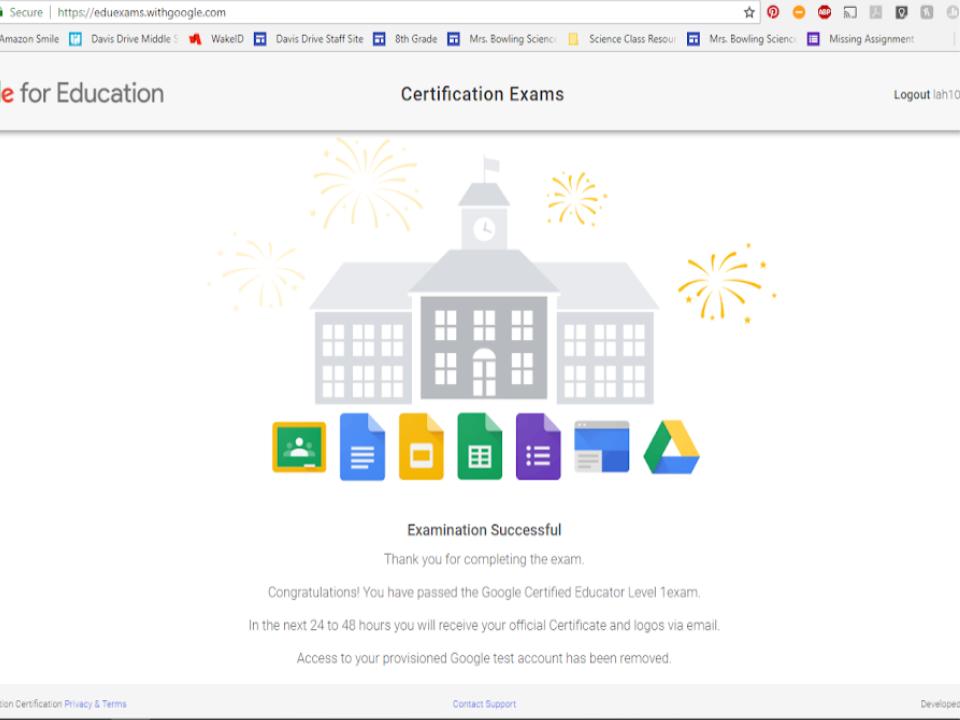Click the Privacy & Terms footer link
This screenshot has width=960, height=720.
point(96,704)
